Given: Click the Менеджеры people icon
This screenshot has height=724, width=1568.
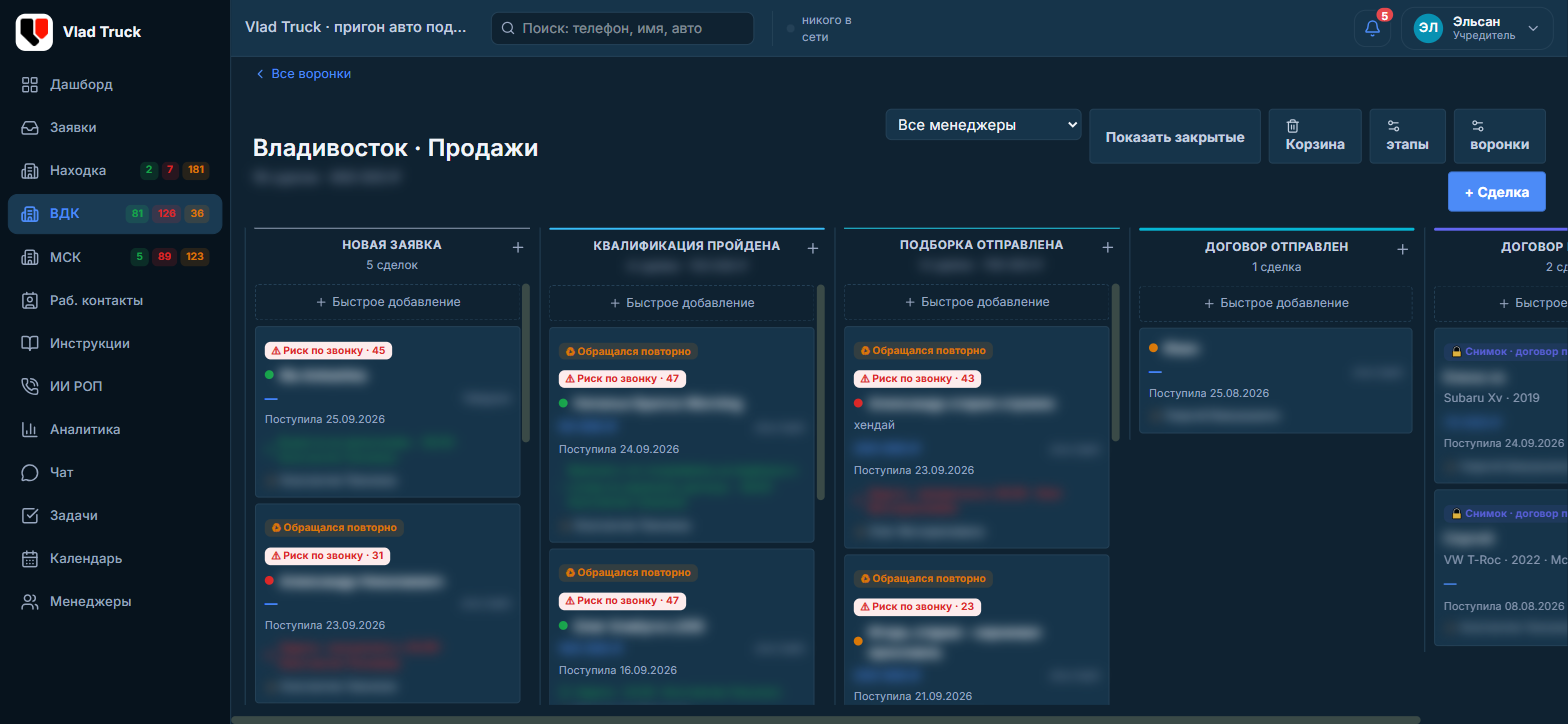Looking at the screenshot, I should click(30, 601).
